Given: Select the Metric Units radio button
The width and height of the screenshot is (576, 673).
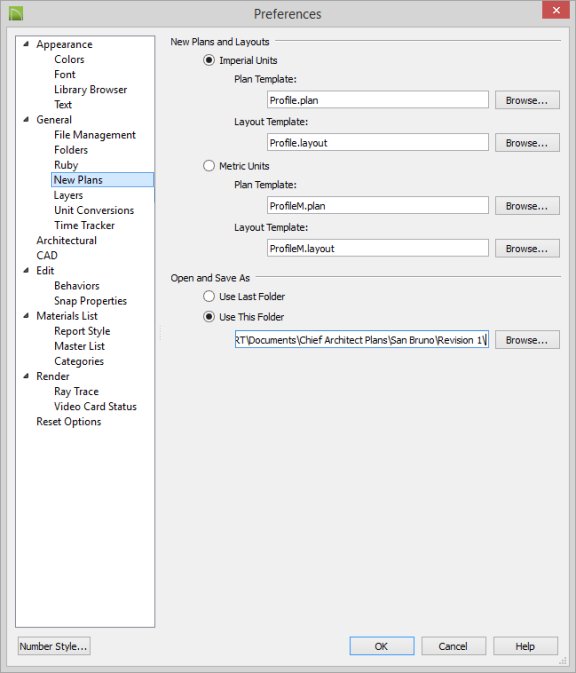Looking at the screenshot, I should (x=209, y=166).
